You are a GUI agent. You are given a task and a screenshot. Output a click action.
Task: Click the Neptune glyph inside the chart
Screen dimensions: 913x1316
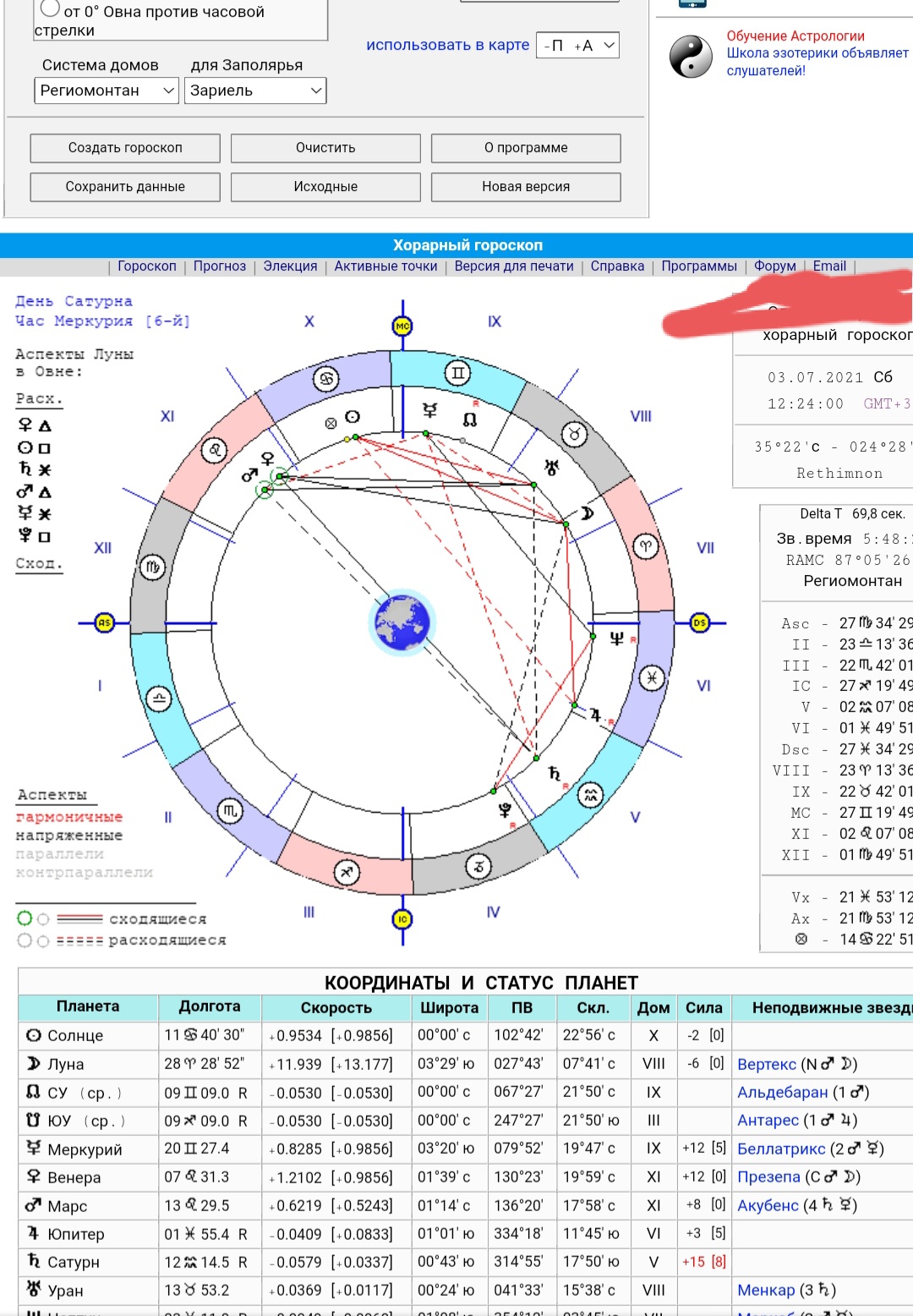[x=616, y=639]
